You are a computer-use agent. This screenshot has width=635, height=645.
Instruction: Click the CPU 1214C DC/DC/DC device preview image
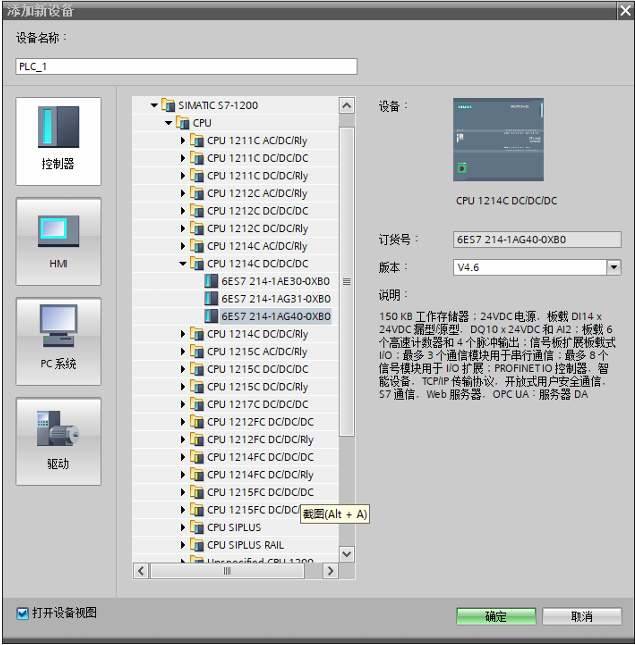coord(498,139)
